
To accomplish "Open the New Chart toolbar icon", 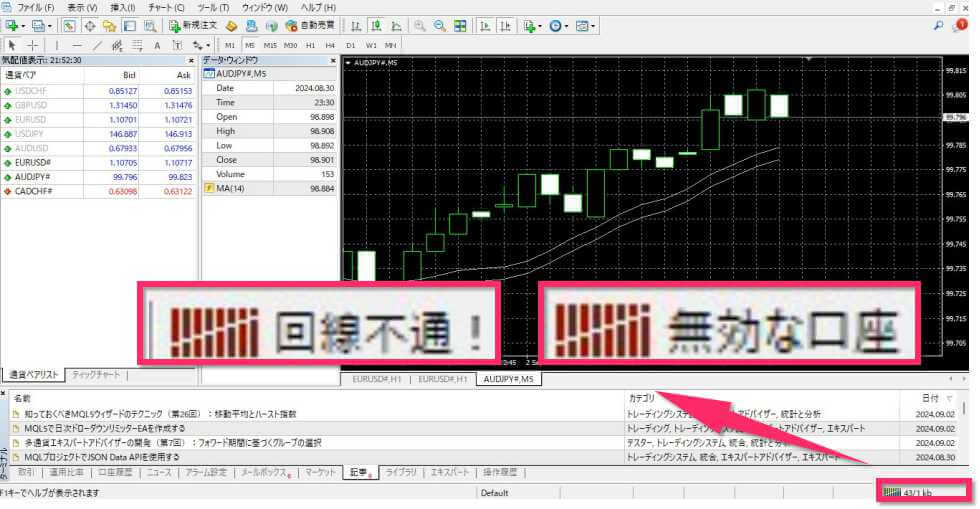I will coord(11,26).
